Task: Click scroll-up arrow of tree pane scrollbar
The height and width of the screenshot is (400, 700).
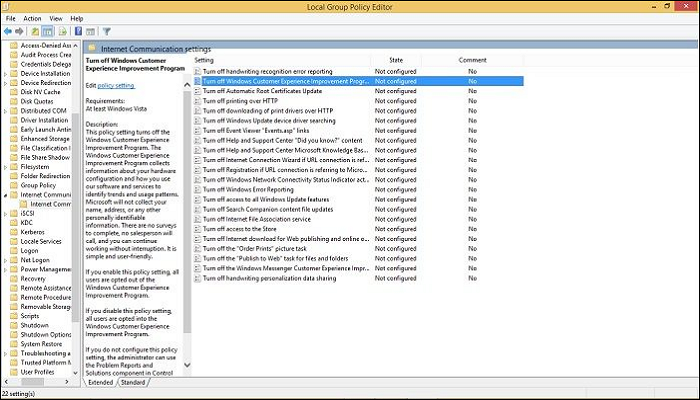Action: point(75,46)
